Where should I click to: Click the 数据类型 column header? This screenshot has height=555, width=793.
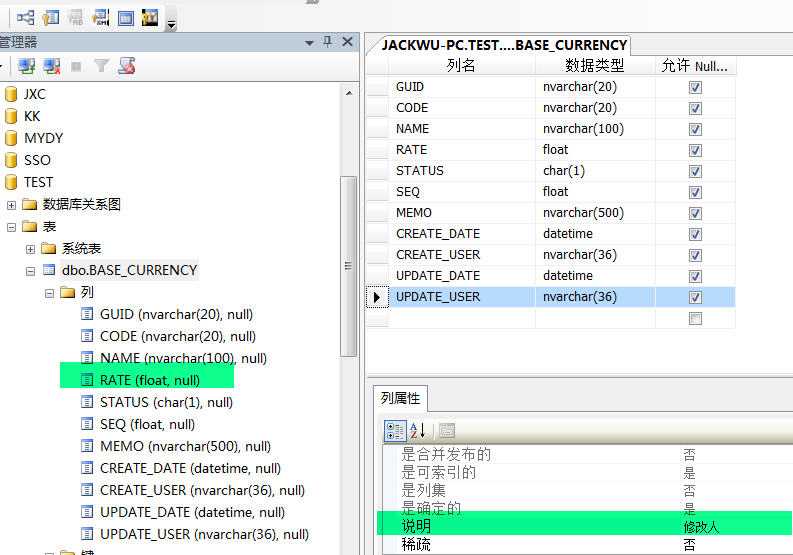pos(595,65)
